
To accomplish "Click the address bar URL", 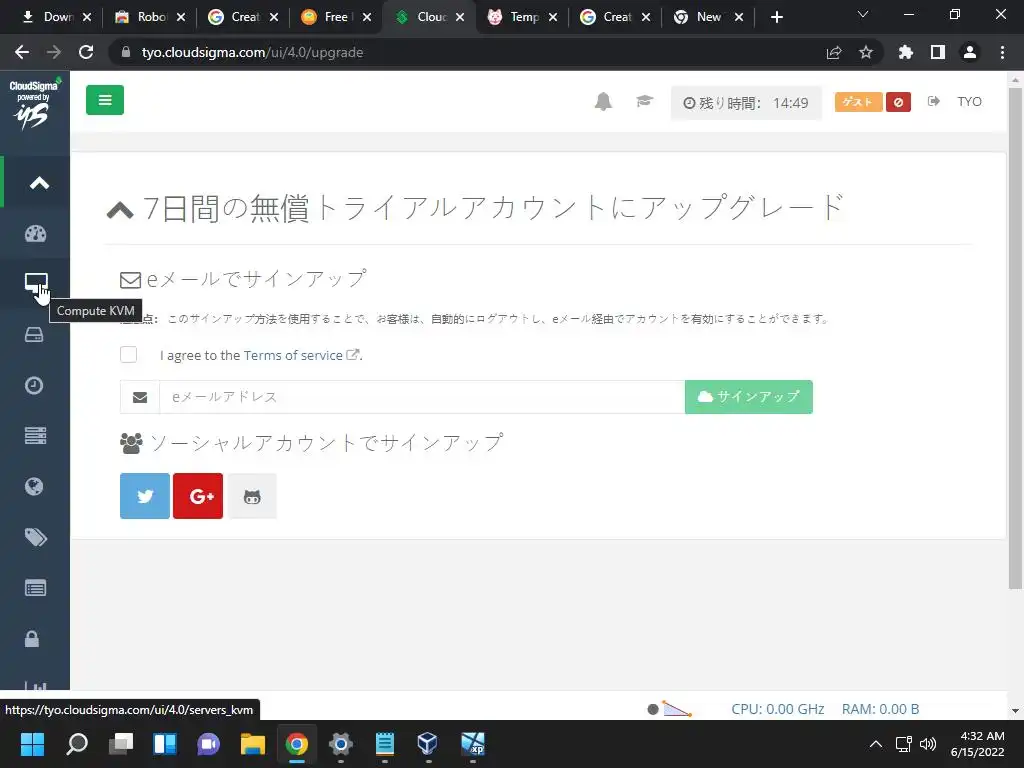I will click(x=252, y=52).
